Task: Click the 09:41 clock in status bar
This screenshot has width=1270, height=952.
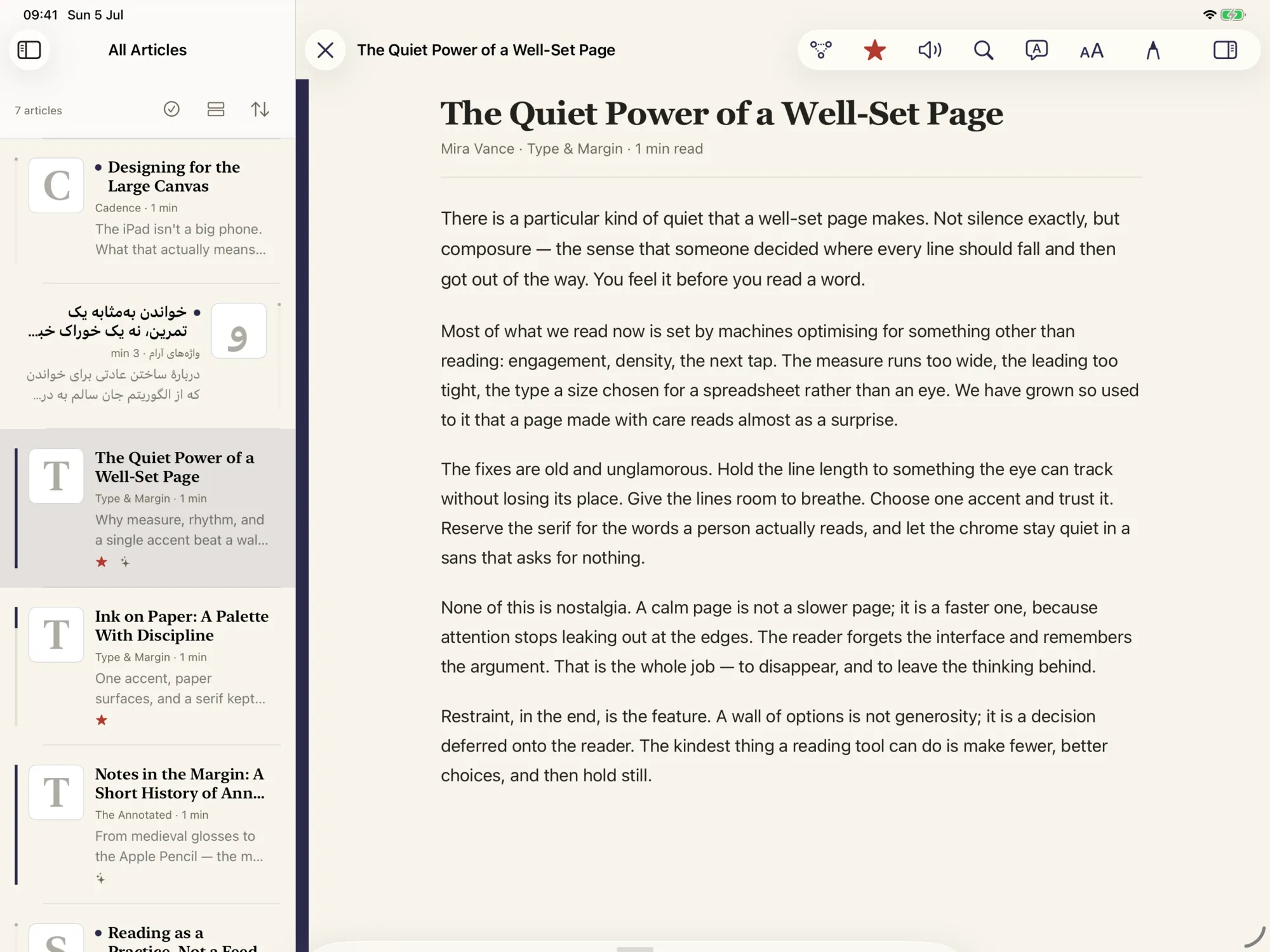Action: 41,15
